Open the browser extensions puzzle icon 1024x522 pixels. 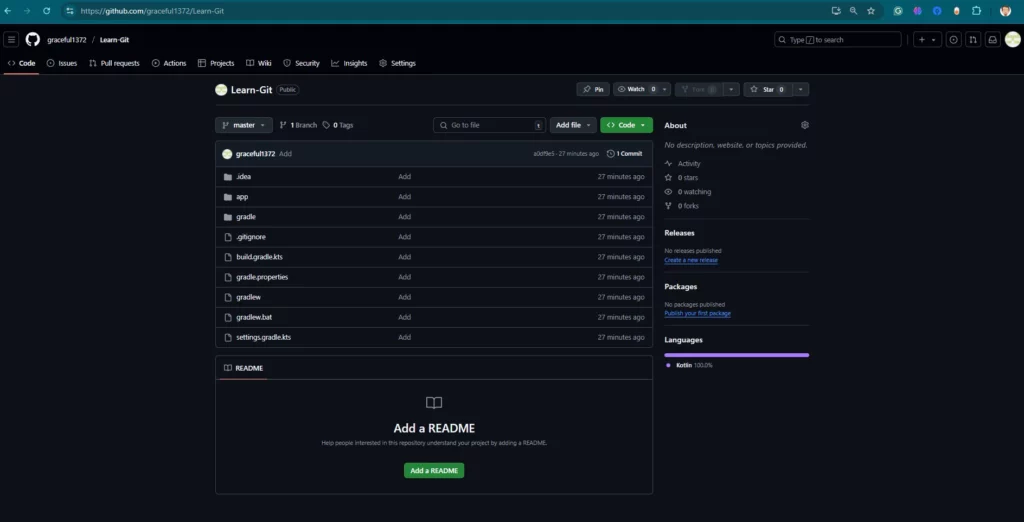click(x=976, y=11)
